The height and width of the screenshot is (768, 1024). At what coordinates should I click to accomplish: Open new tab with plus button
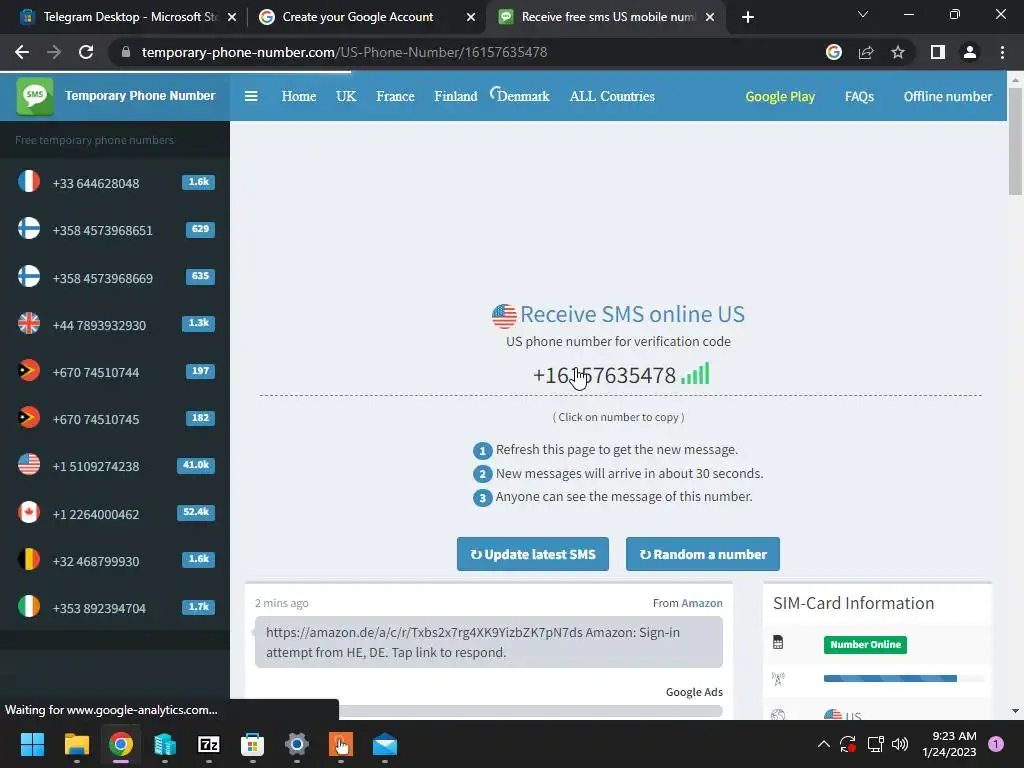[x=748, y=17]
